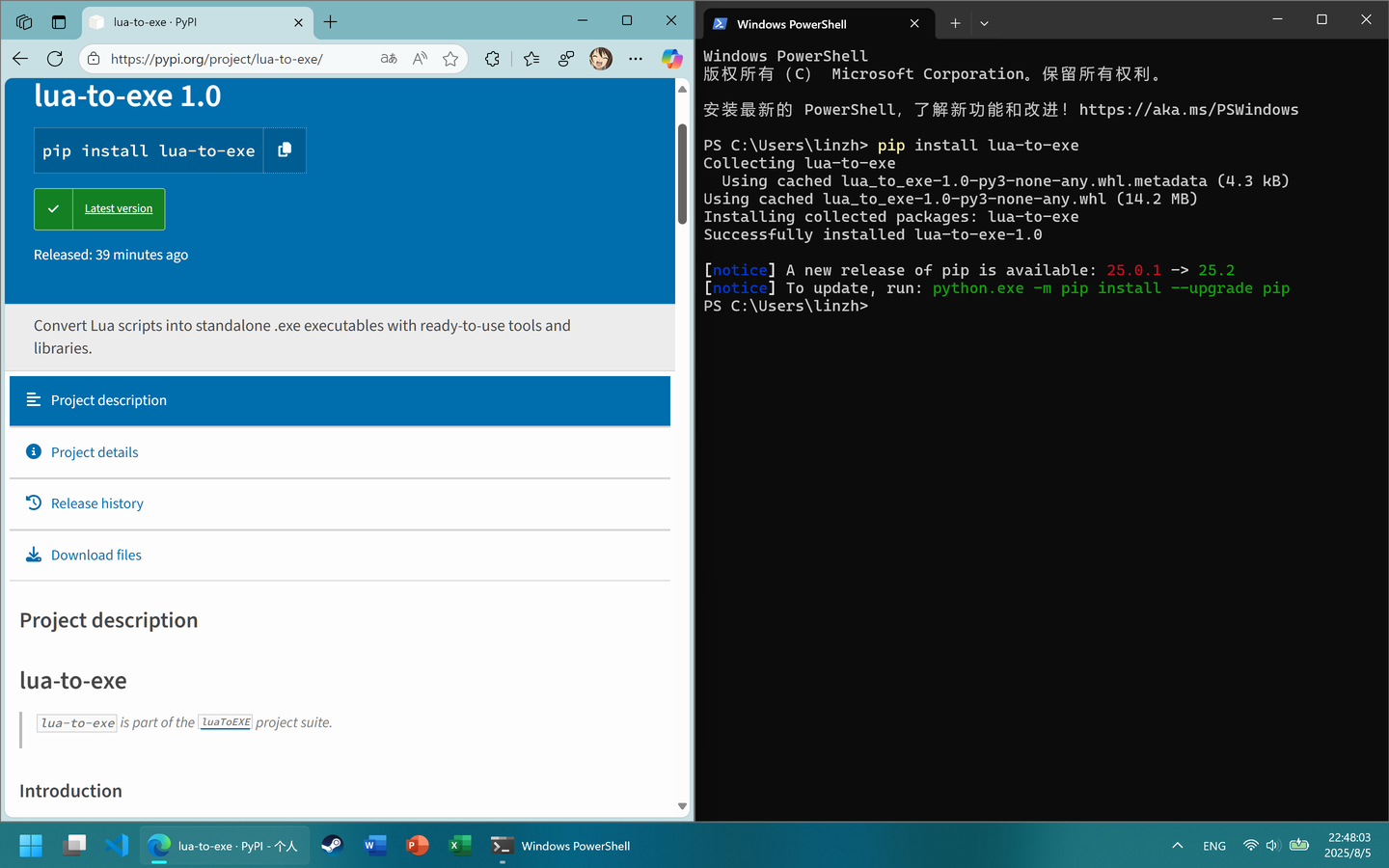Open the Wi-Fi network tray icon
The image size is (1389, 868).
1251,846
